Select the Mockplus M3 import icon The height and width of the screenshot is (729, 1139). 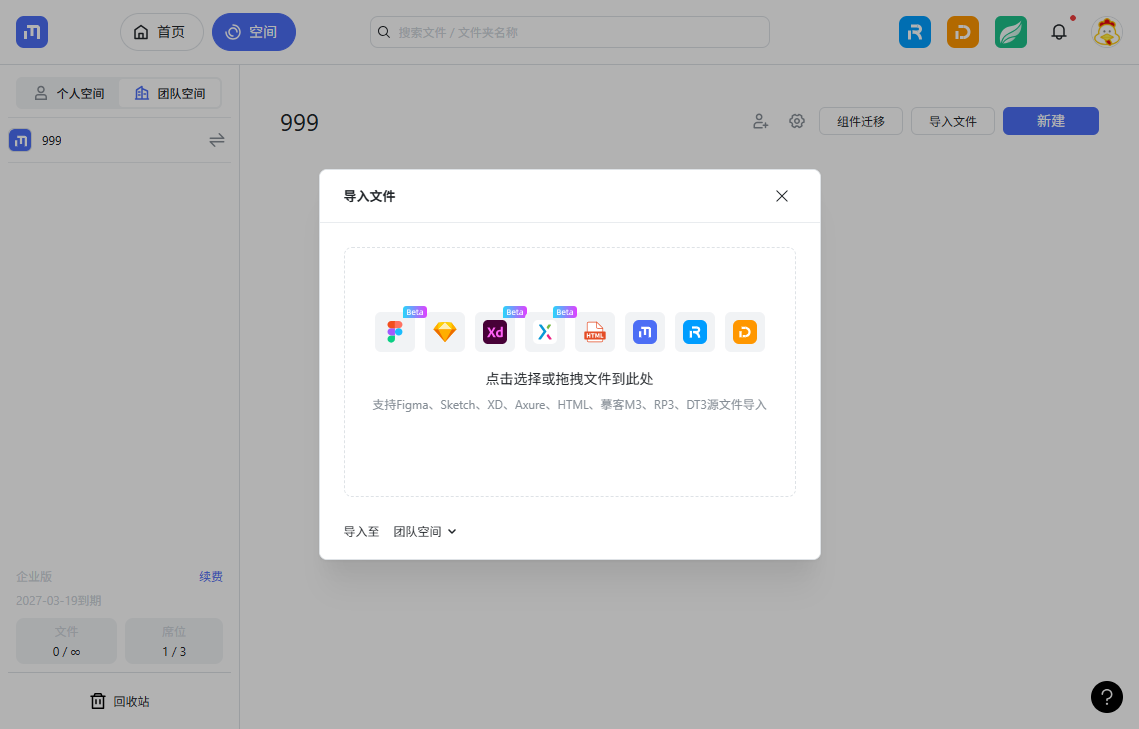[645, 332]
